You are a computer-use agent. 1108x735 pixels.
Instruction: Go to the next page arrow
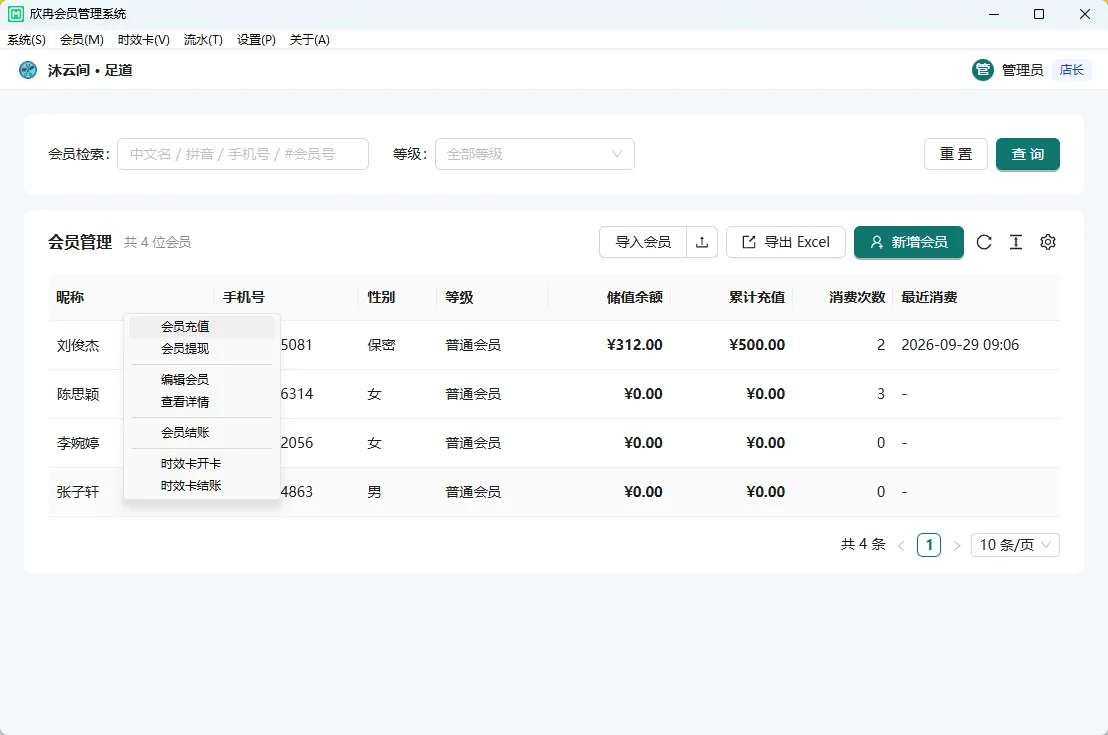(x=957, y=546)
